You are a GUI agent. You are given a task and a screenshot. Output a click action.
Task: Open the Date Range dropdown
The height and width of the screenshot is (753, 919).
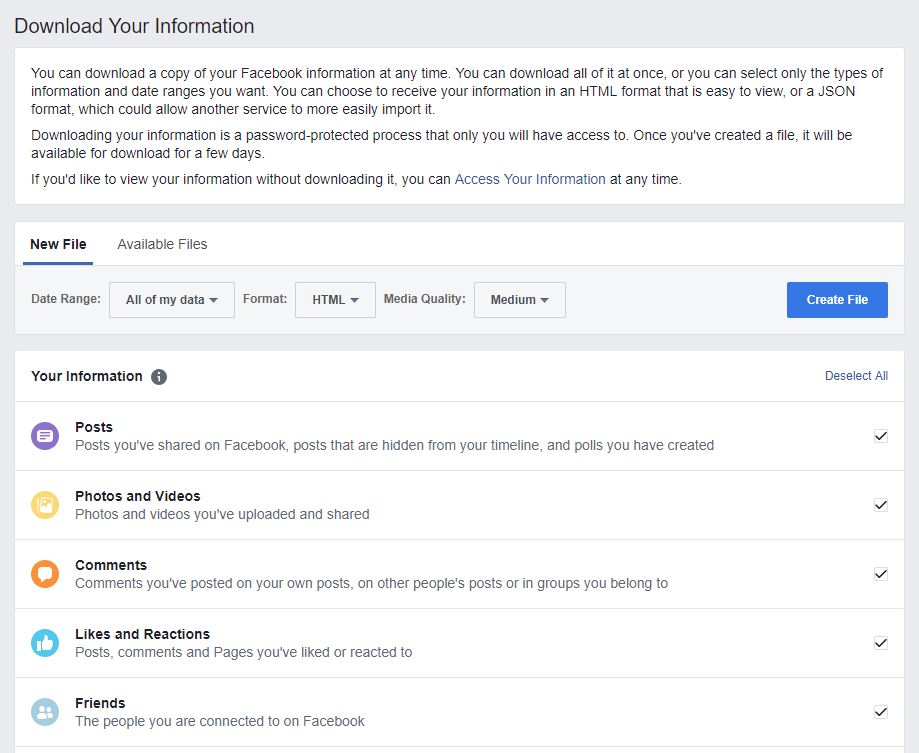point(171,300)
